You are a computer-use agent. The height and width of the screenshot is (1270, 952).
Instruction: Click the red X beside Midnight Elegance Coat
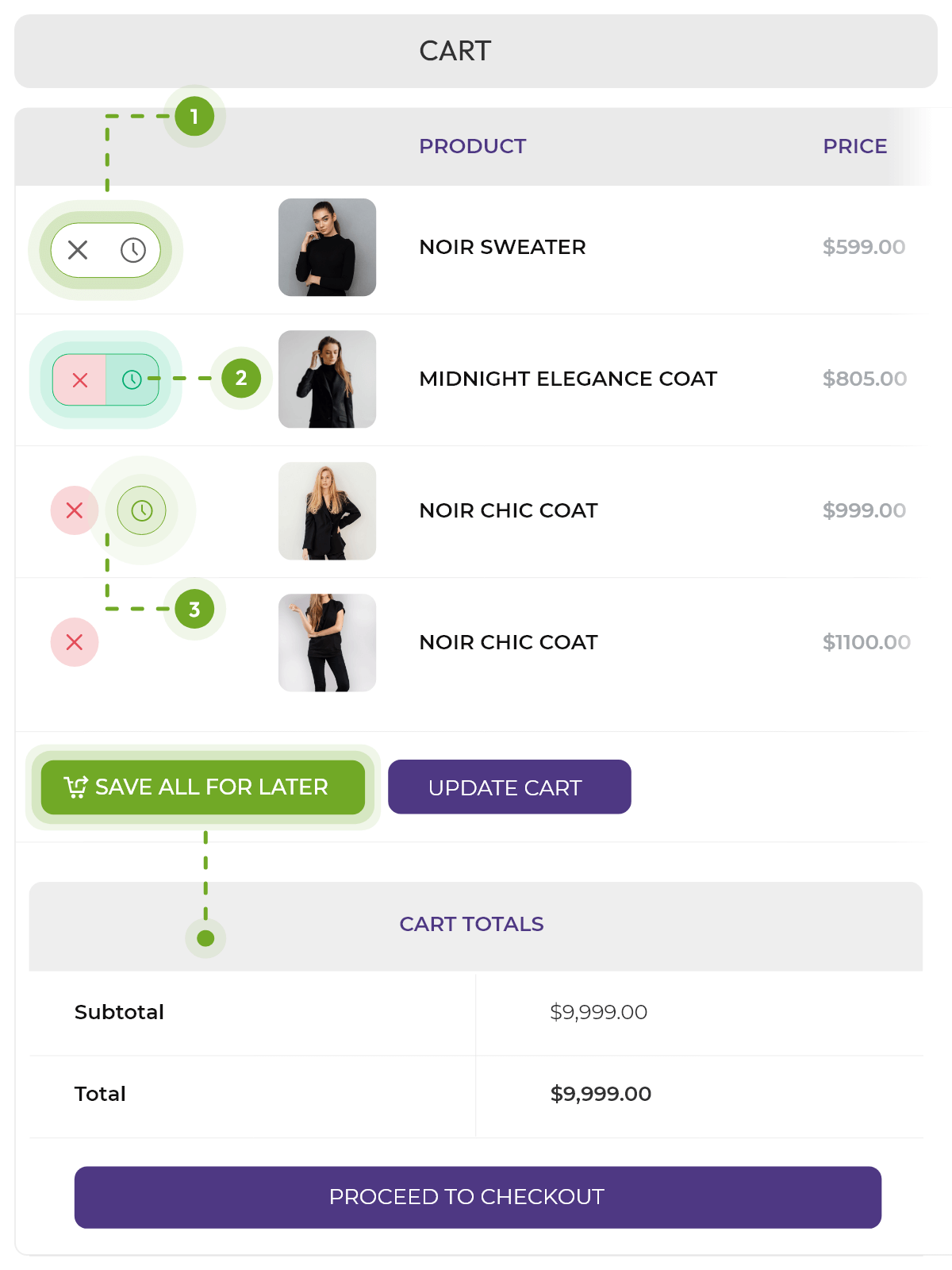(79, 380)
